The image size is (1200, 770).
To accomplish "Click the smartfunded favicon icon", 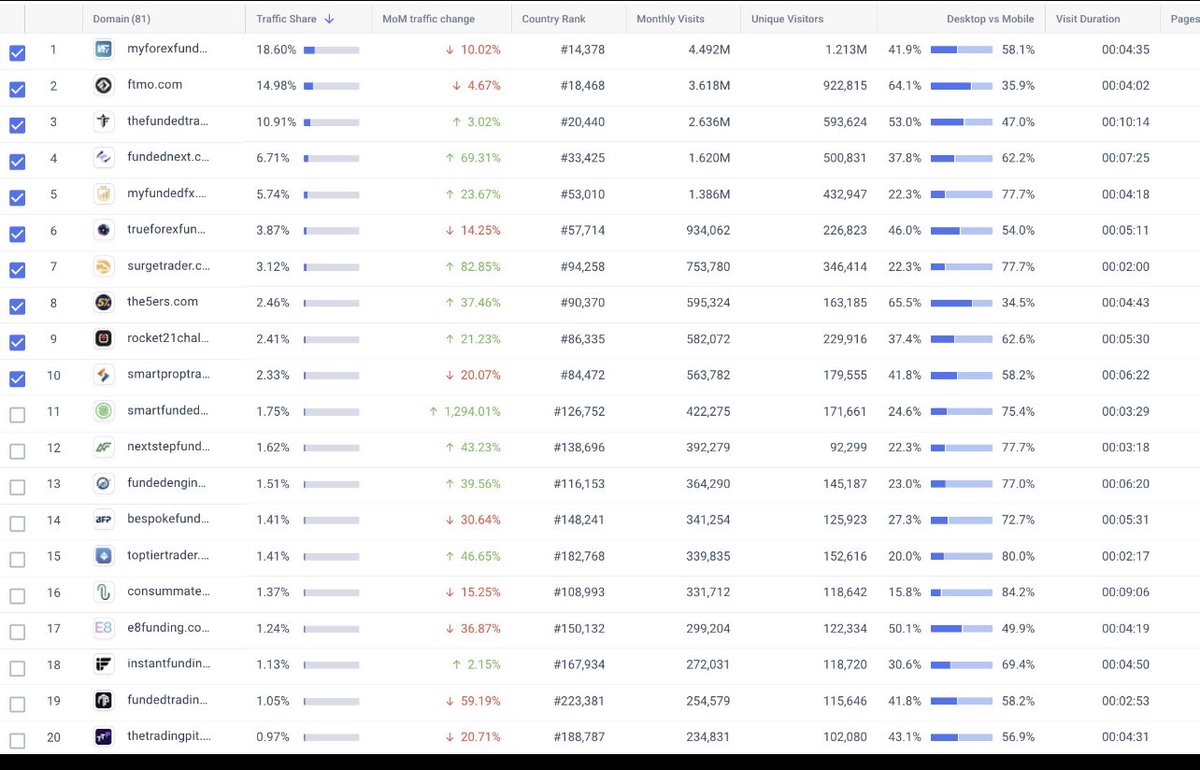I will point(104,411).
